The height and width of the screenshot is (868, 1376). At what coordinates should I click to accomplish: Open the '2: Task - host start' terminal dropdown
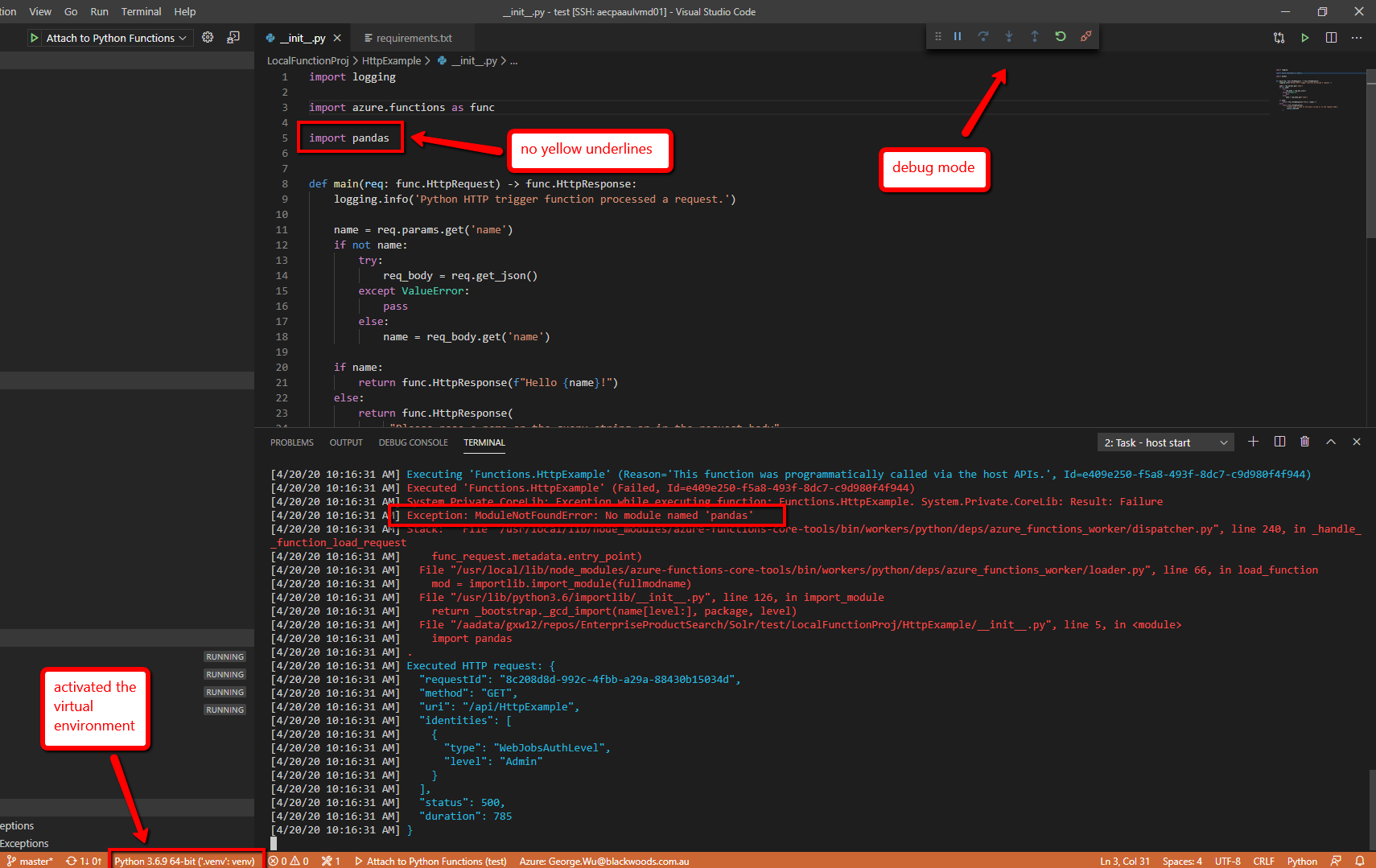click(1166, 442)
